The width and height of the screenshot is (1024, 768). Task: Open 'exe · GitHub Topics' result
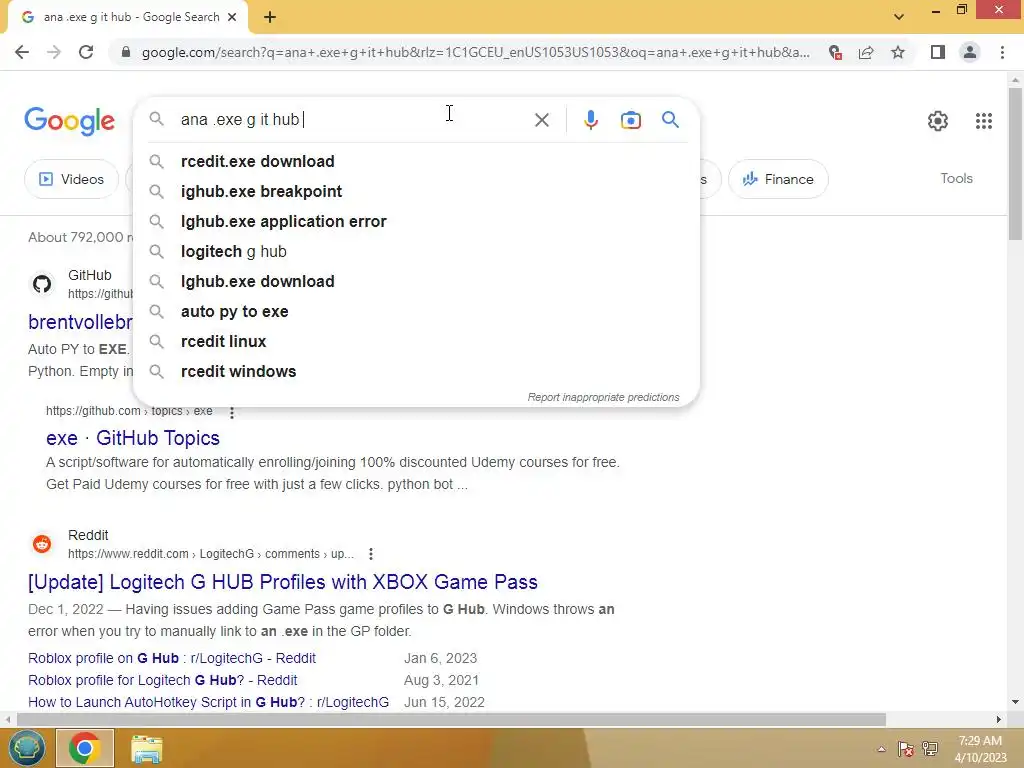(x=133, y=438)
